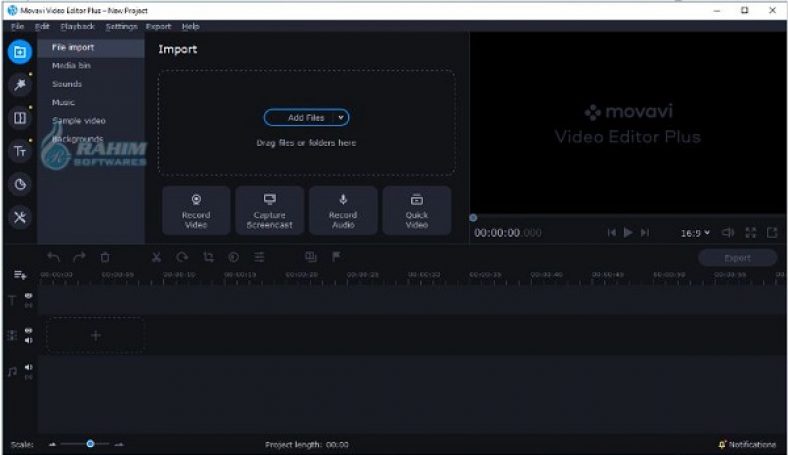Viewport: 788px width, 455px height.
Task: Open the Titles tab in left sidebar
Action: (19, 151)
